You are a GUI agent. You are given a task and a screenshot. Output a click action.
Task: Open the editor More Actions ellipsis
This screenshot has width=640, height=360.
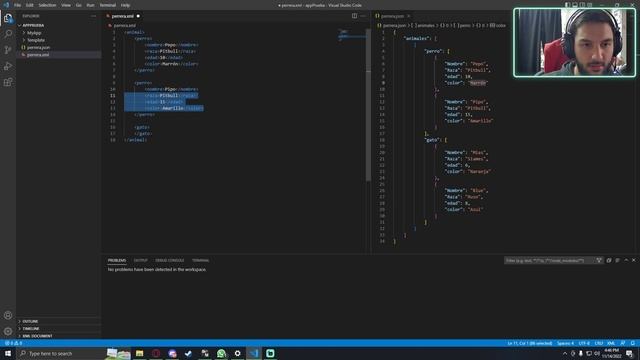363,16
